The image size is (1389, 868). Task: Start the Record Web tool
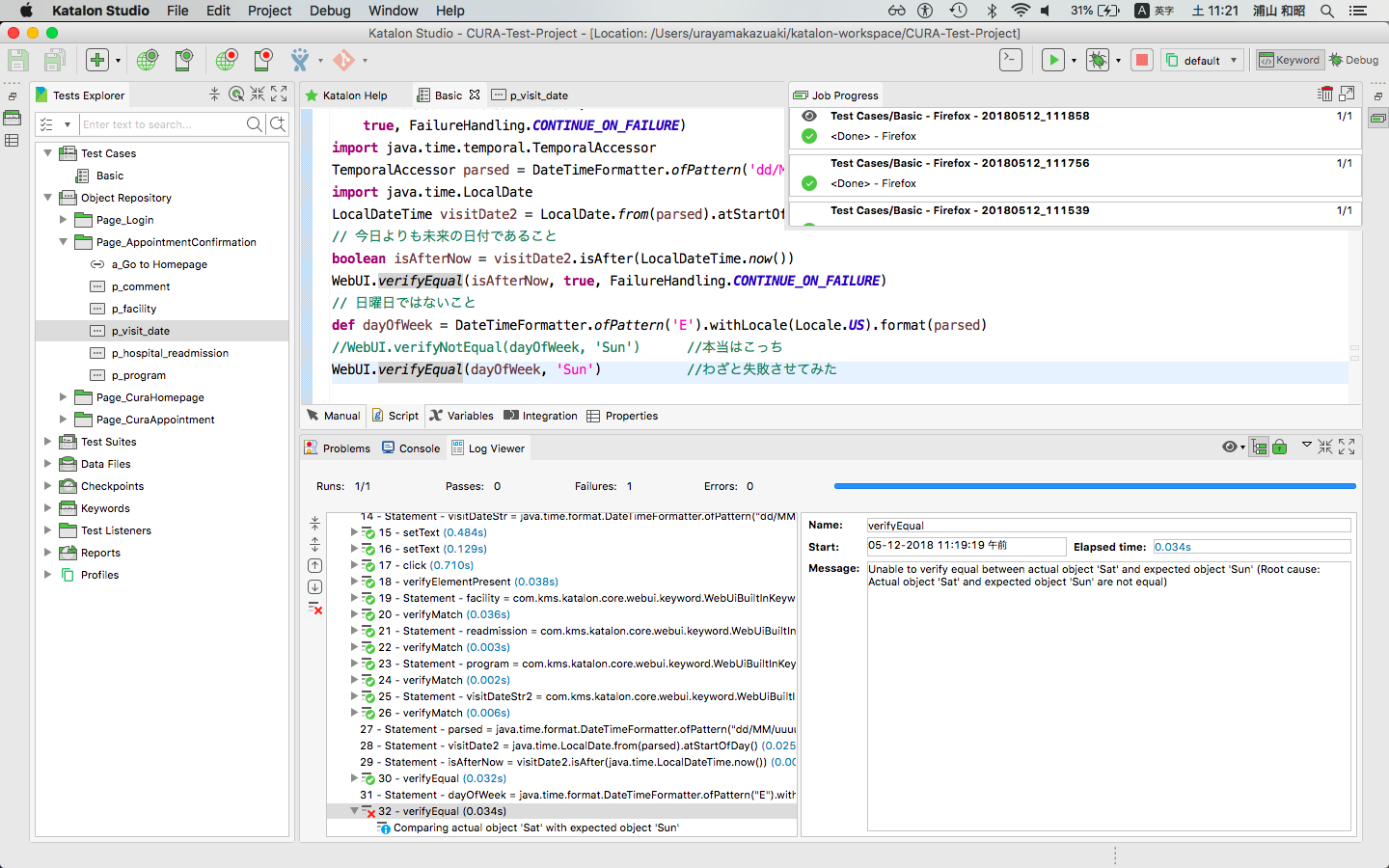click(x=226, y=60)
